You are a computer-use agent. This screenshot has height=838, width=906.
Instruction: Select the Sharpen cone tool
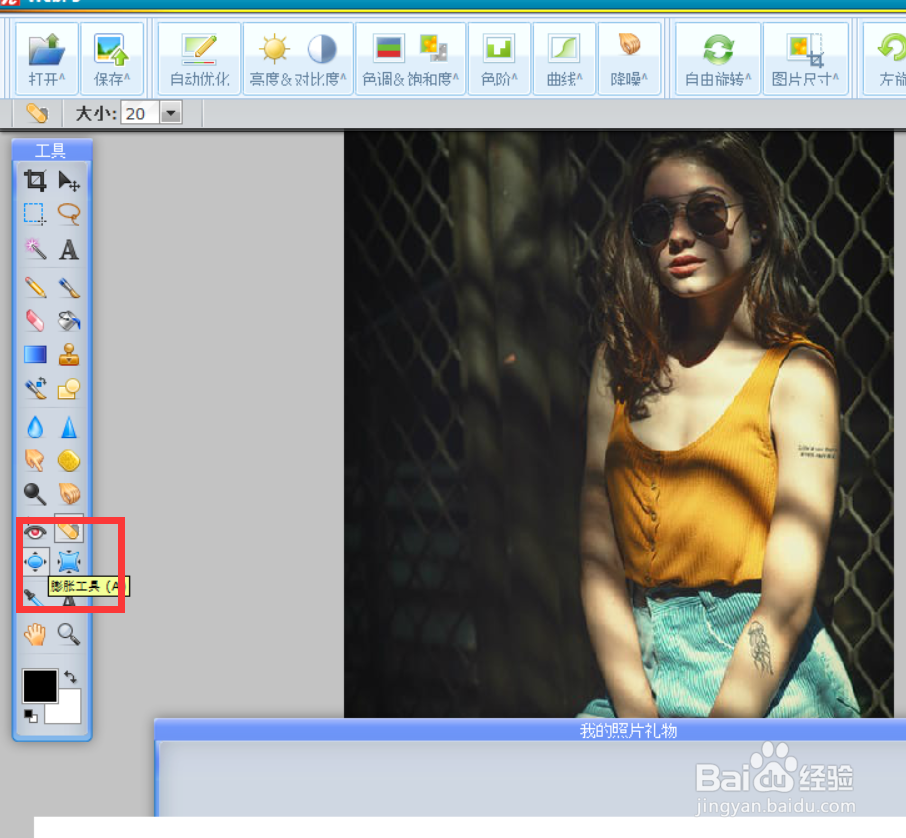69,428
